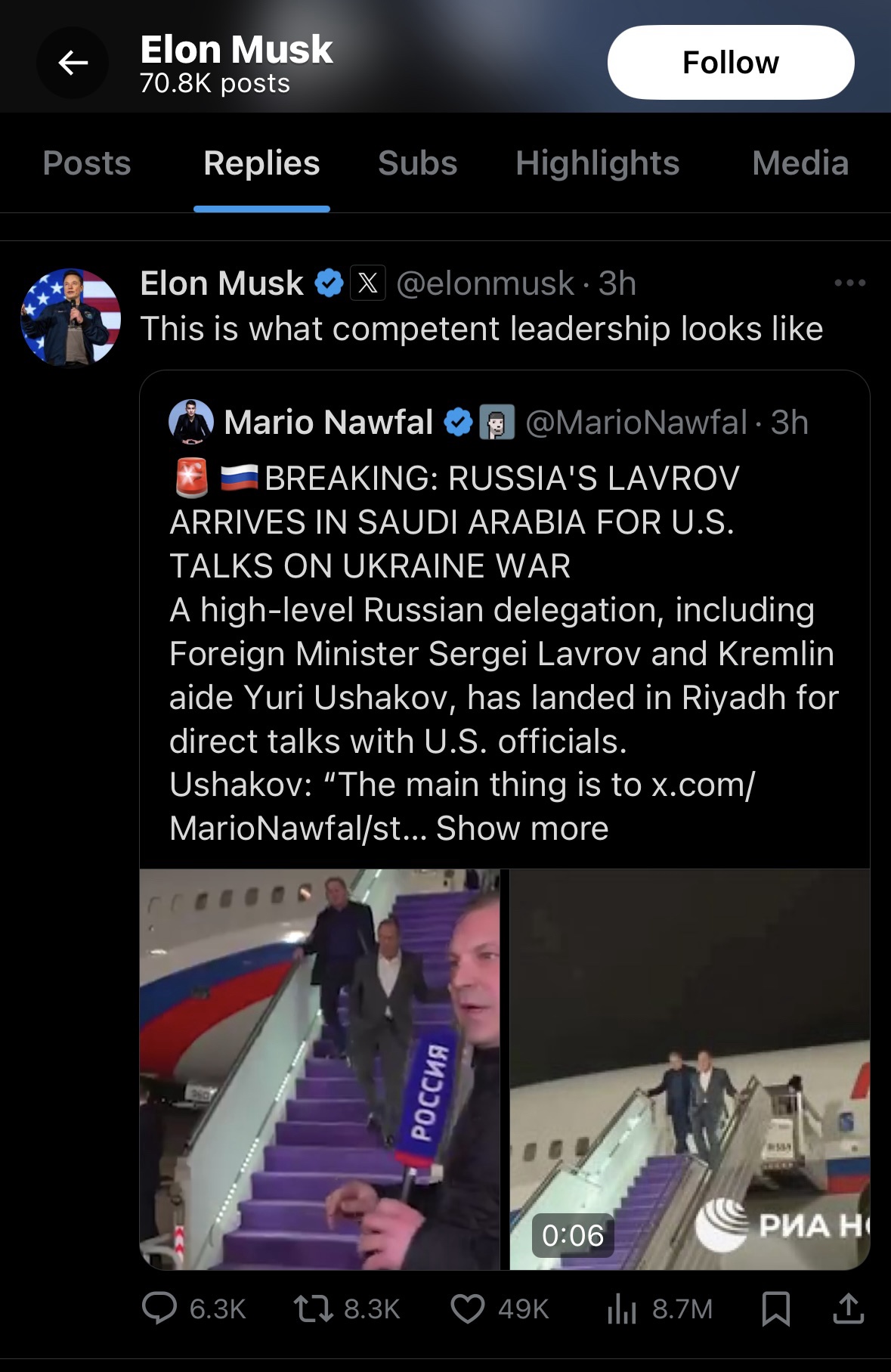This screenshot has width=891, height=1372.
Task: Open Elon Musk's profile avatar
Action: click(x=71, y=317)
